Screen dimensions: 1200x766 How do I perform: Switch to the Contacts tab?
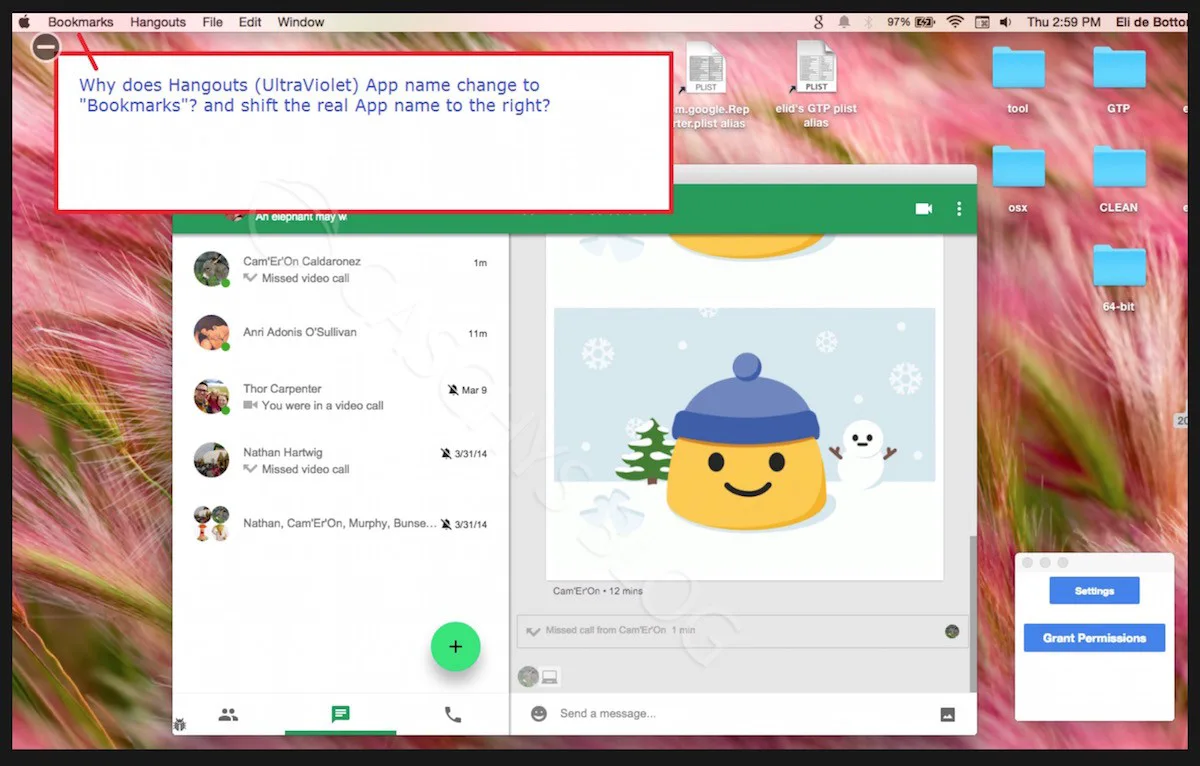pos(228,715)
